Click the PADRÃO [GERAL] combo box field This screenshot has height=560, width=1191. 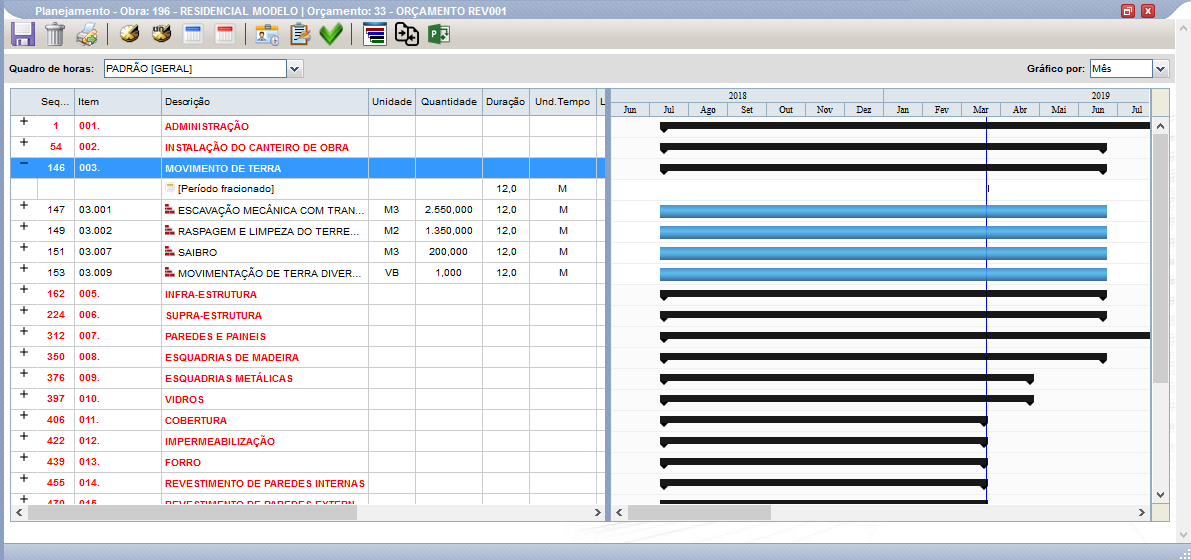(x=195, y=69)
